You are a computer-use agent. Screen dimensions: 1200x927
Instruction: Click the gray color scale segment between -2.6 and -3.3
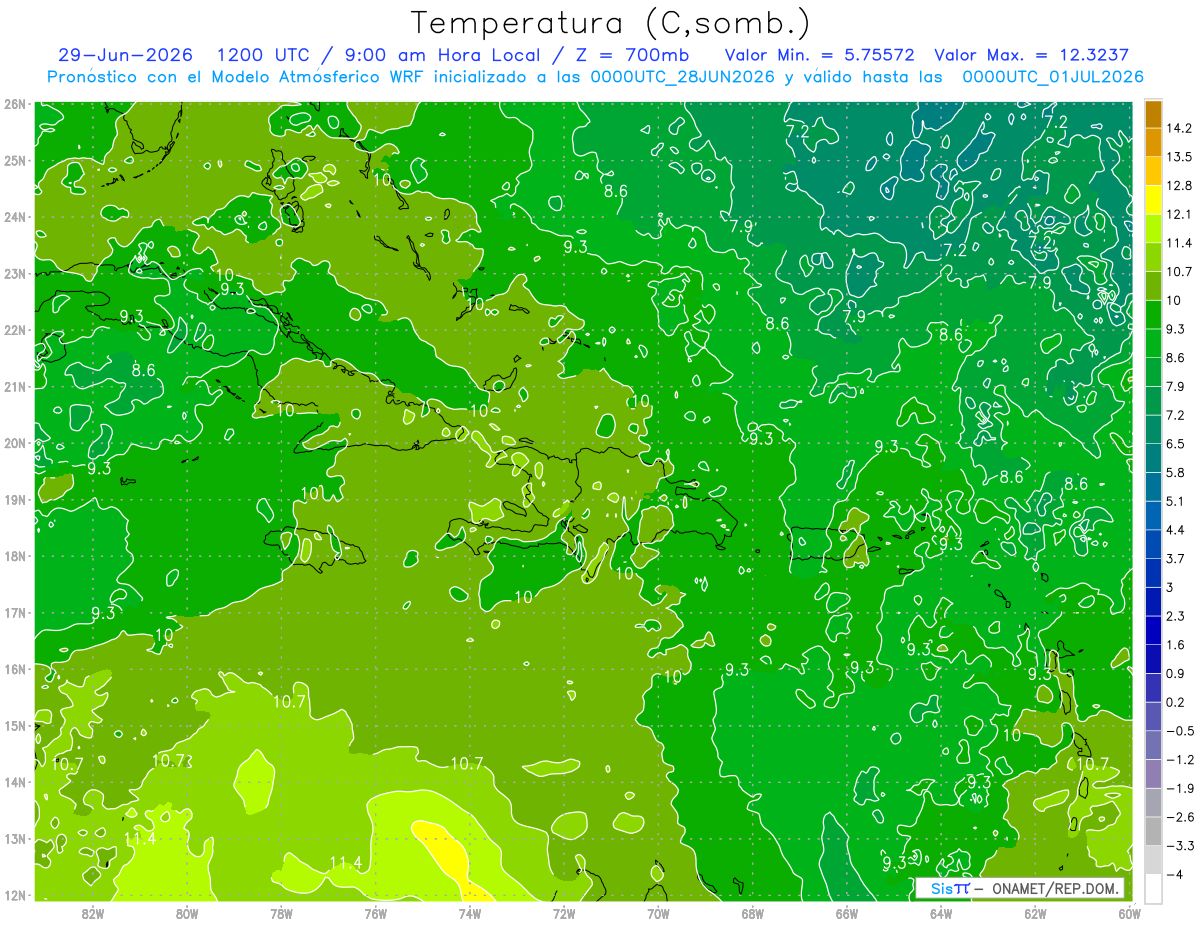(x=1153, y=830)
